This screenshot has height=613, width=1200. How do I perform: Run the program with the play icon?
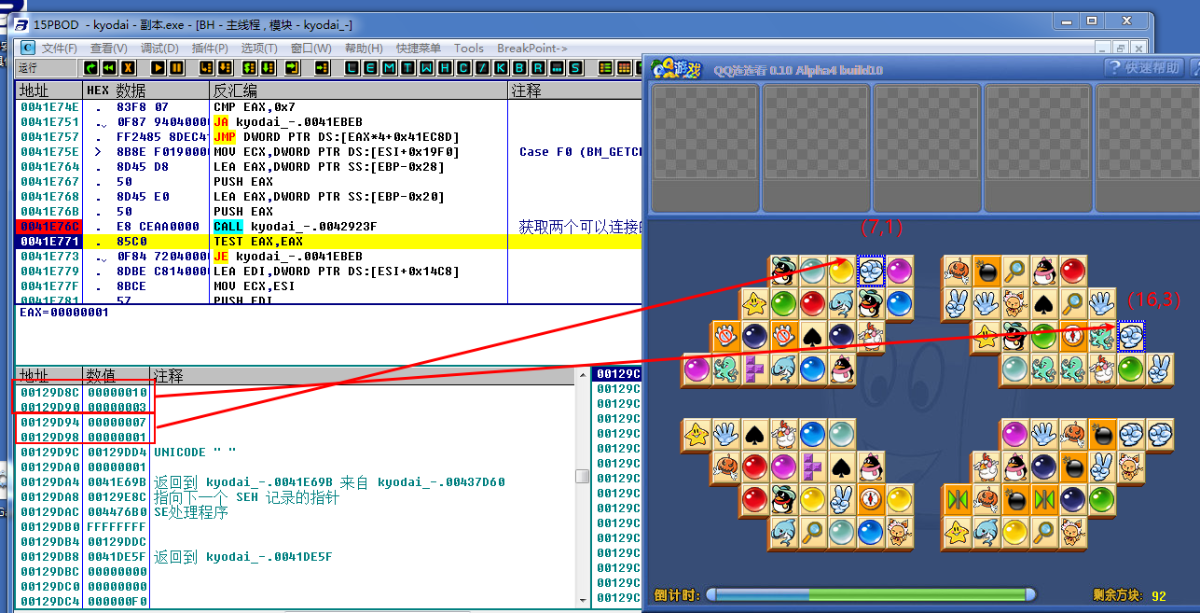click(x=158, y=68)
